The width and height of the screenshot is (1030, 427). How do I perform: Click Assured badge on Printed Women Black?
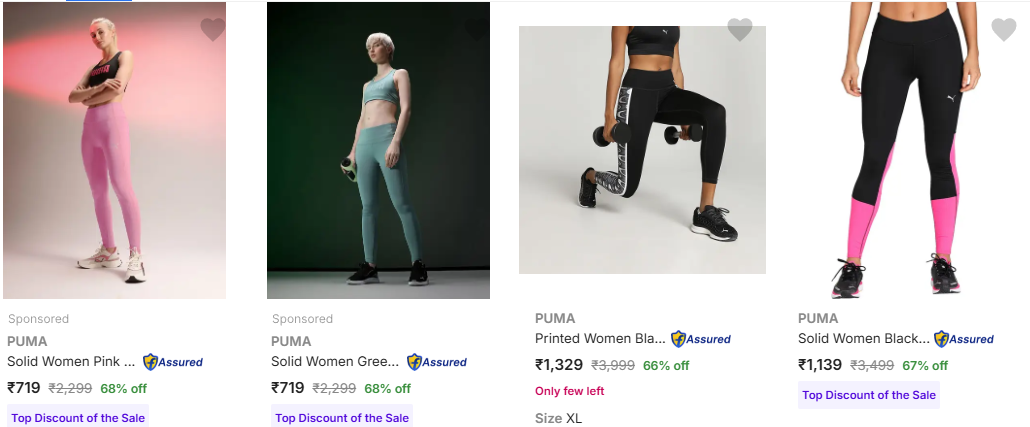click(x=701, y=339)
